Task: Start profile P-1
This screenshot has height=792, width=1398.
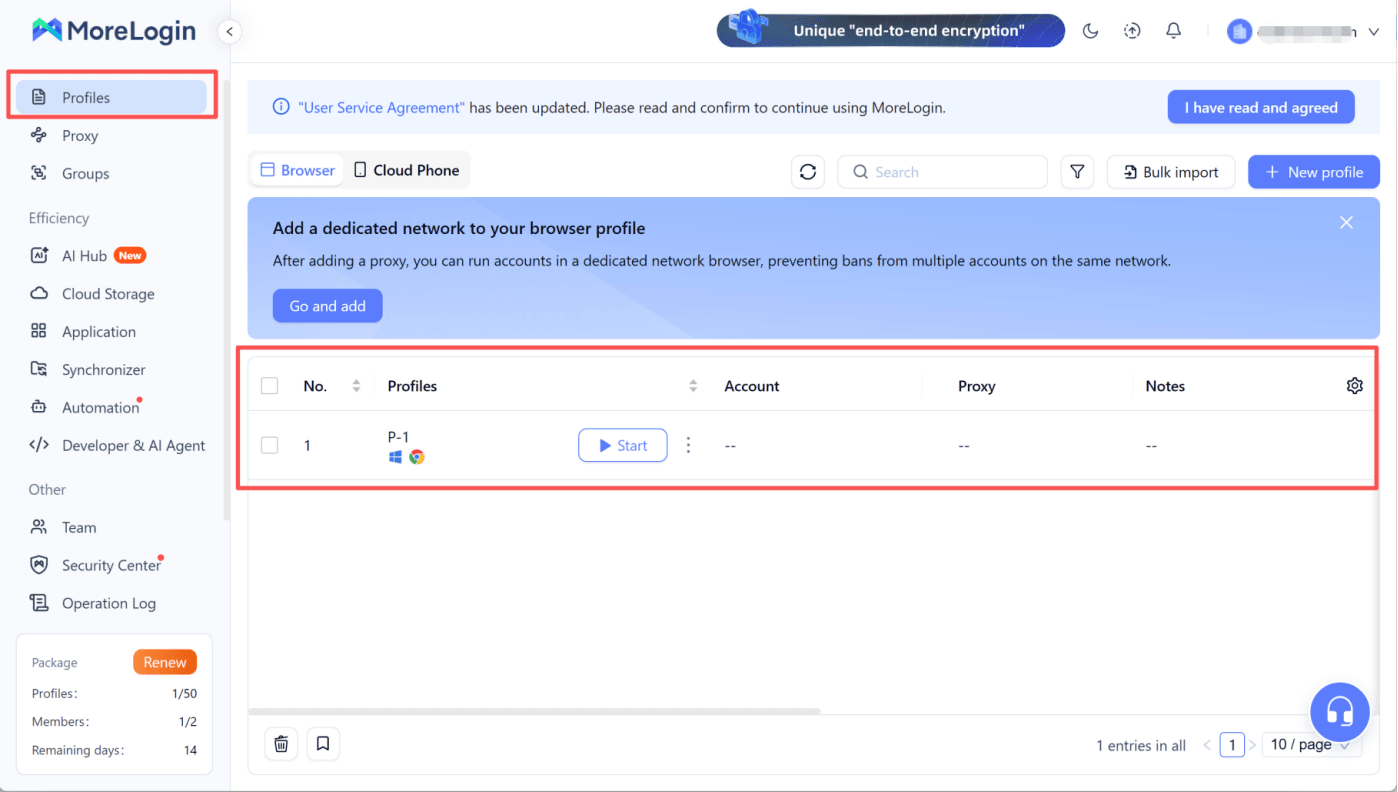Action: (623, 445)
